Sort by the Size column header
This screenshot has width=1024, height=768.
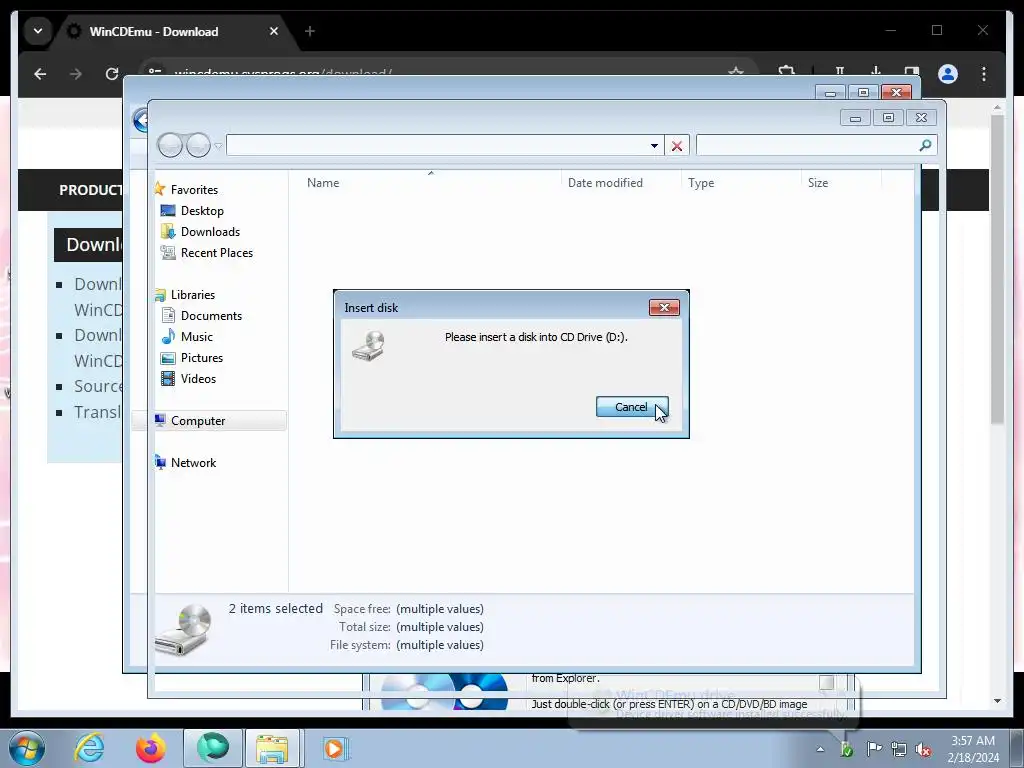818,183
